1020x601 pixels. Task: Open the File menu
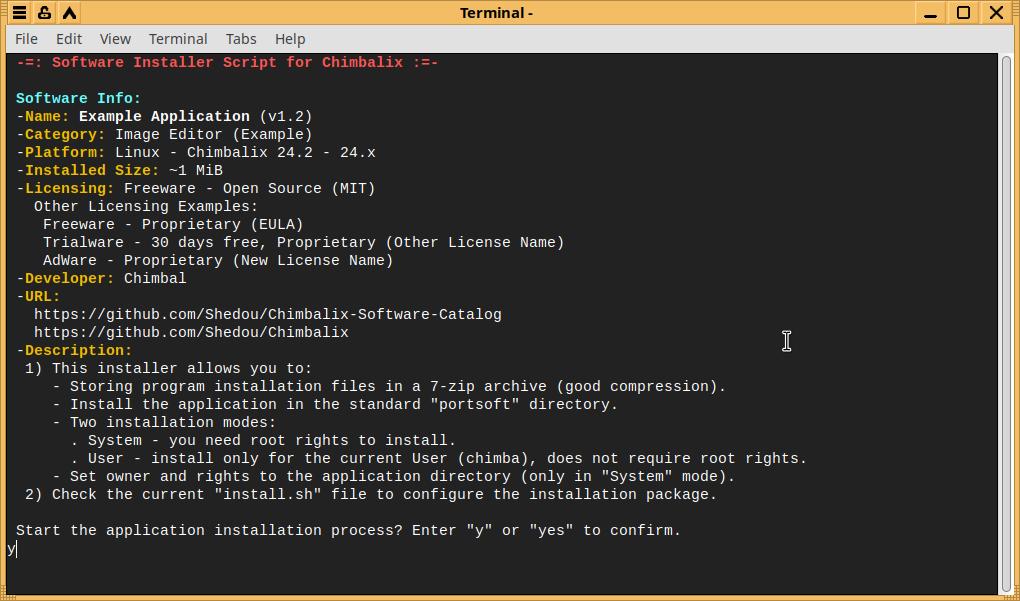(27, 39)
